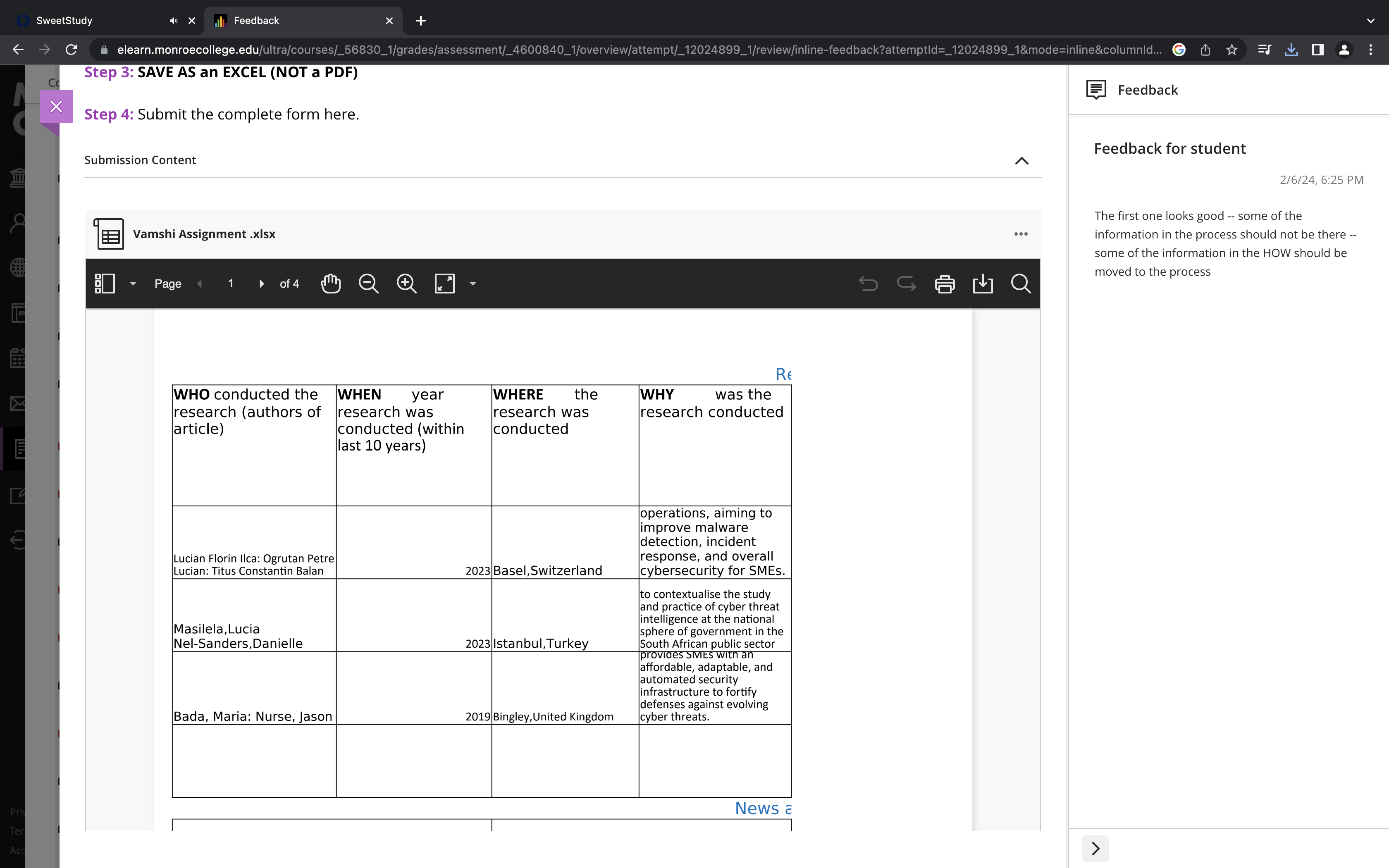The image size is (1389, 868).
Task: Close the Feedback tab
Action: click(x=389, y=21)
